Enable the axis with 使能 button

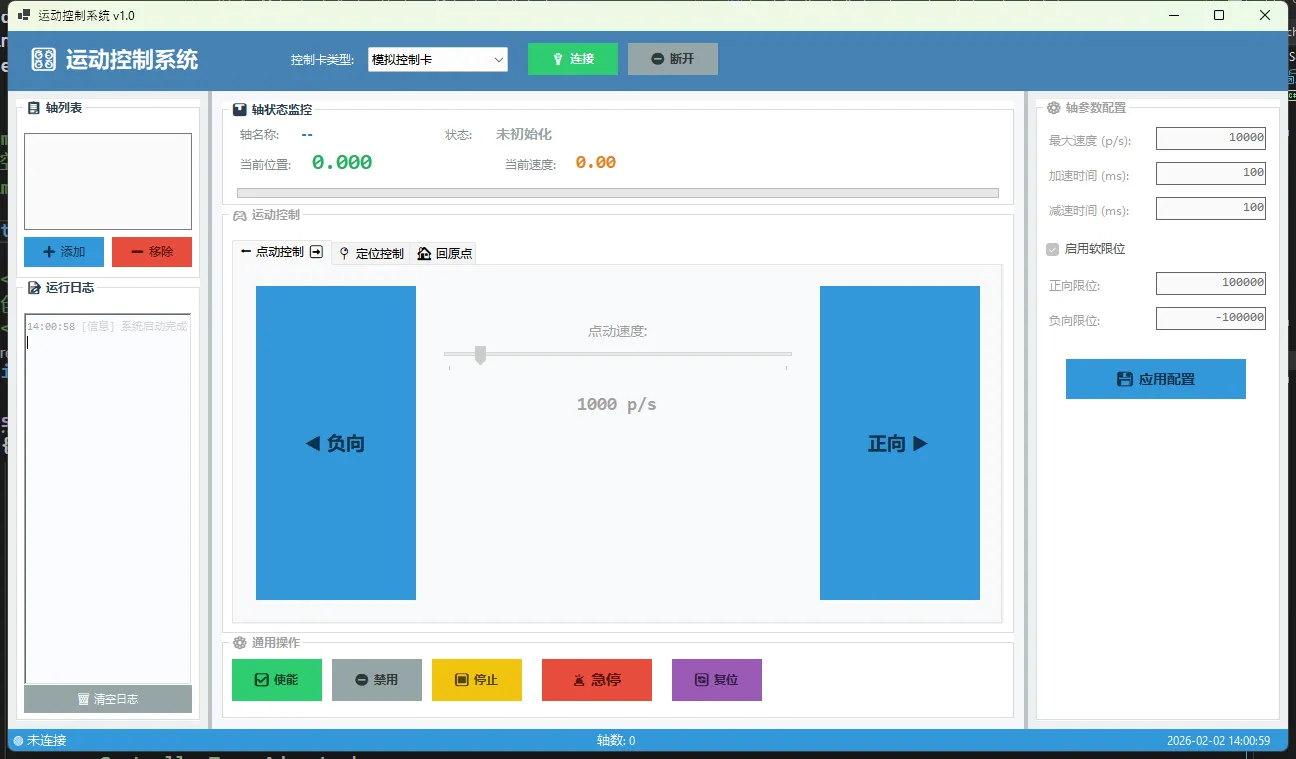click(x=277, y=680)
